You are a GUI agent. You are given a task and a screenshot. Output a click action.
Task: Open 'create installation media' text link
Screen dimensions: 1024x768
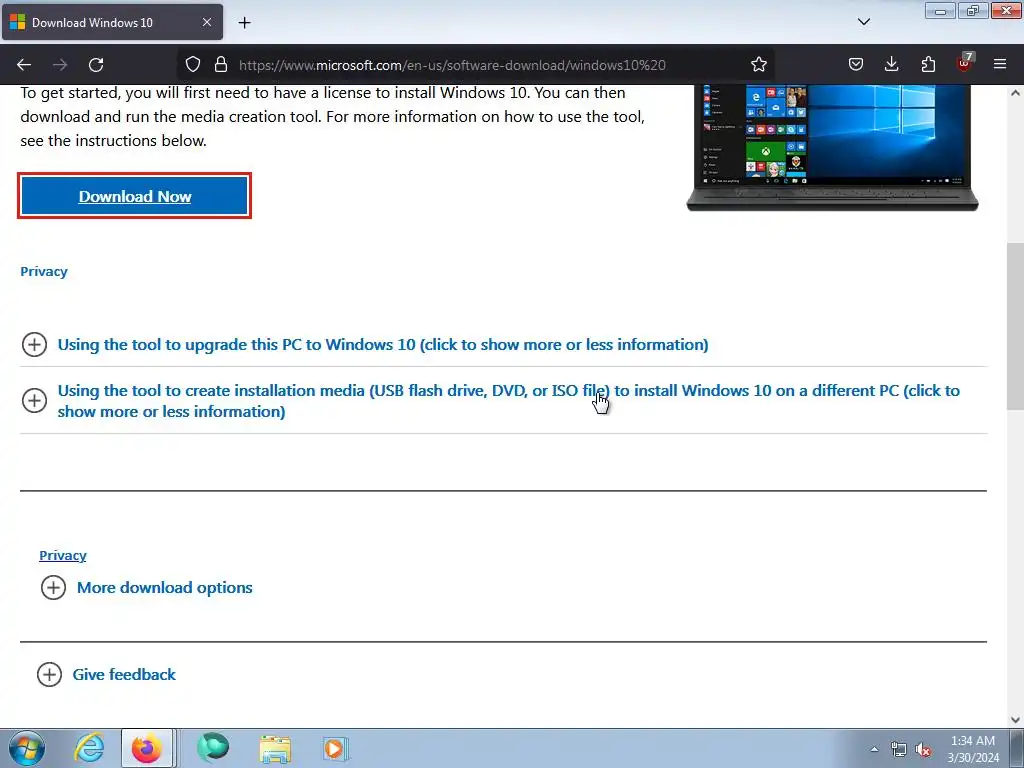pyautogui.click(x=509, y=401)
